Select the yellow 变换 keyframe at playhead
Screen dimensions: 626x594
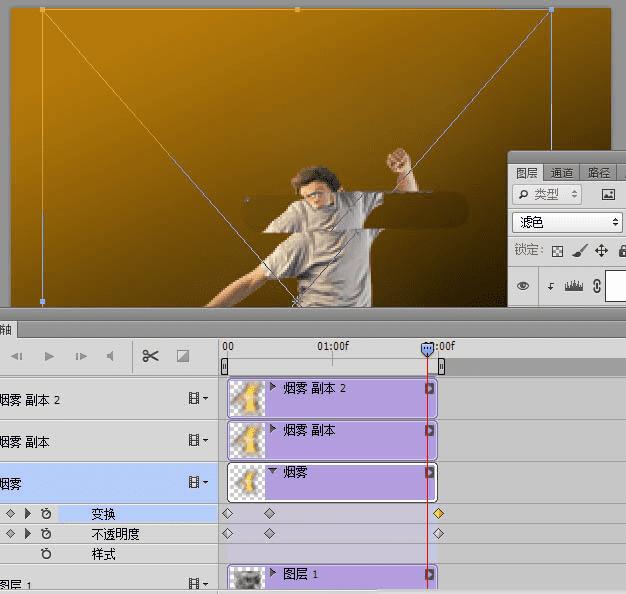[x=438, y=513]
